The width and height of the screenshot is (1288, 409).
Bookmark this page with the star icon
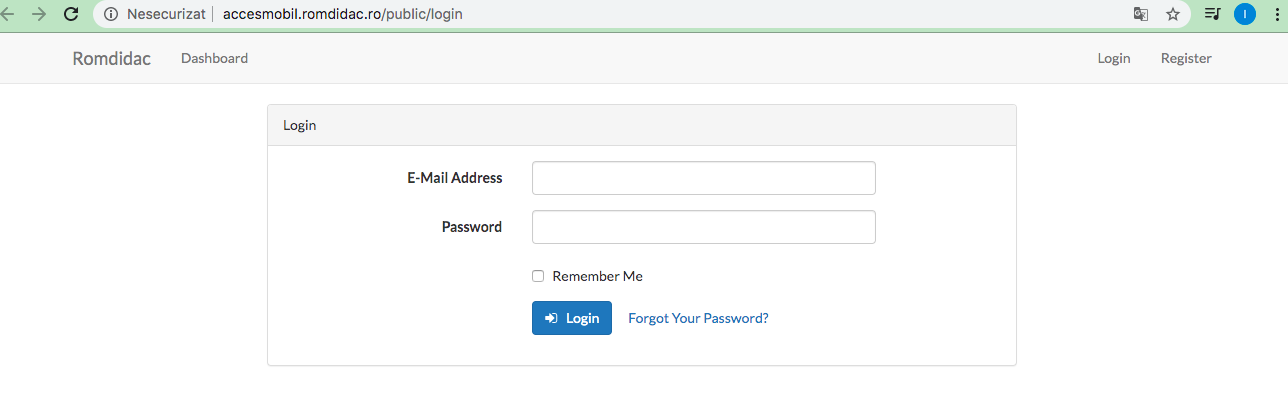(1173, 14)
